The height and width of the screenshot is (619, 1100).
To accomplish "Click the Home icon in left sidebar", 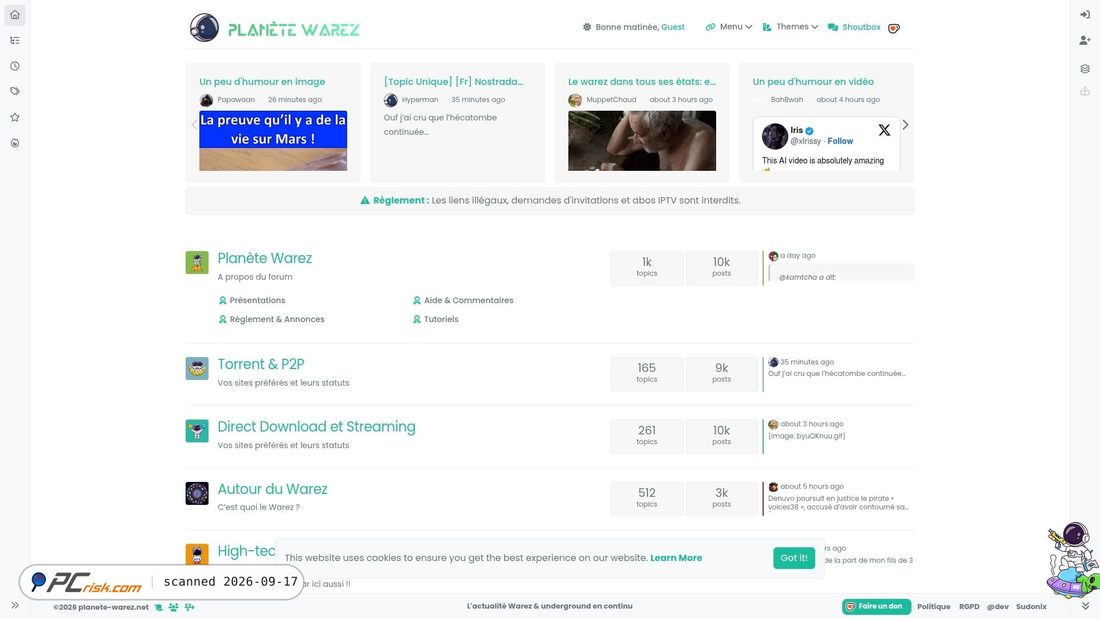I will [15, 15].
